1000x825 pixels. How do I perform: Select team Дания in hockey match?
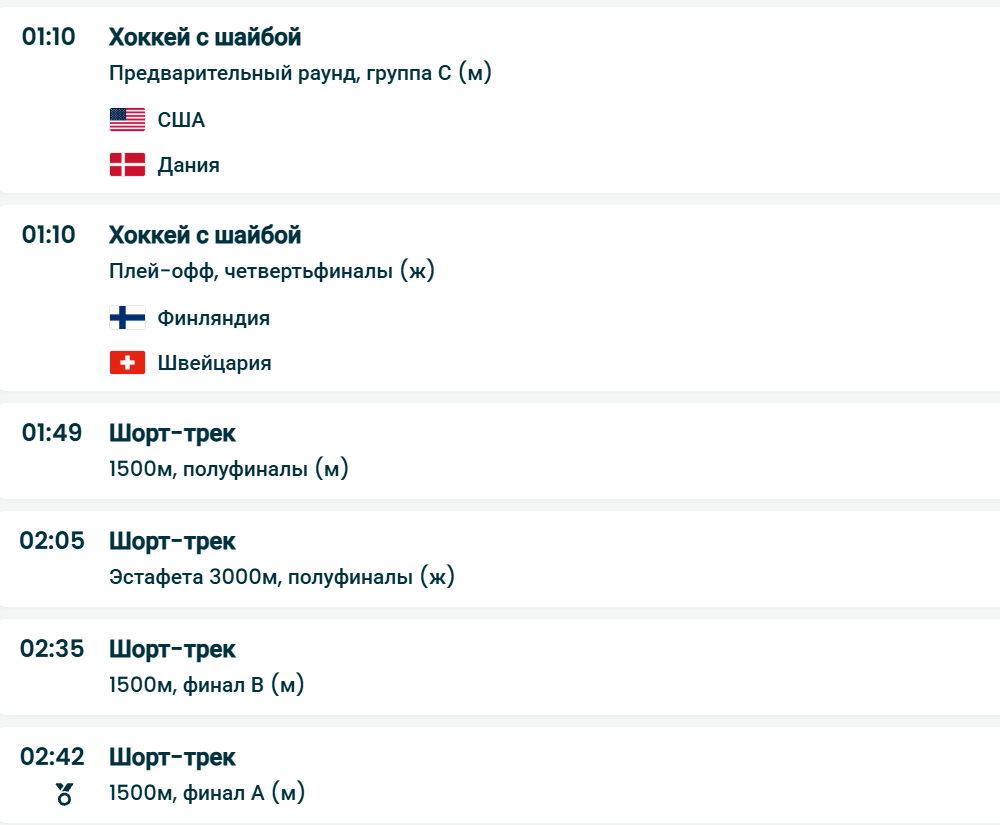pyautogui.click(x=188, y=165)
